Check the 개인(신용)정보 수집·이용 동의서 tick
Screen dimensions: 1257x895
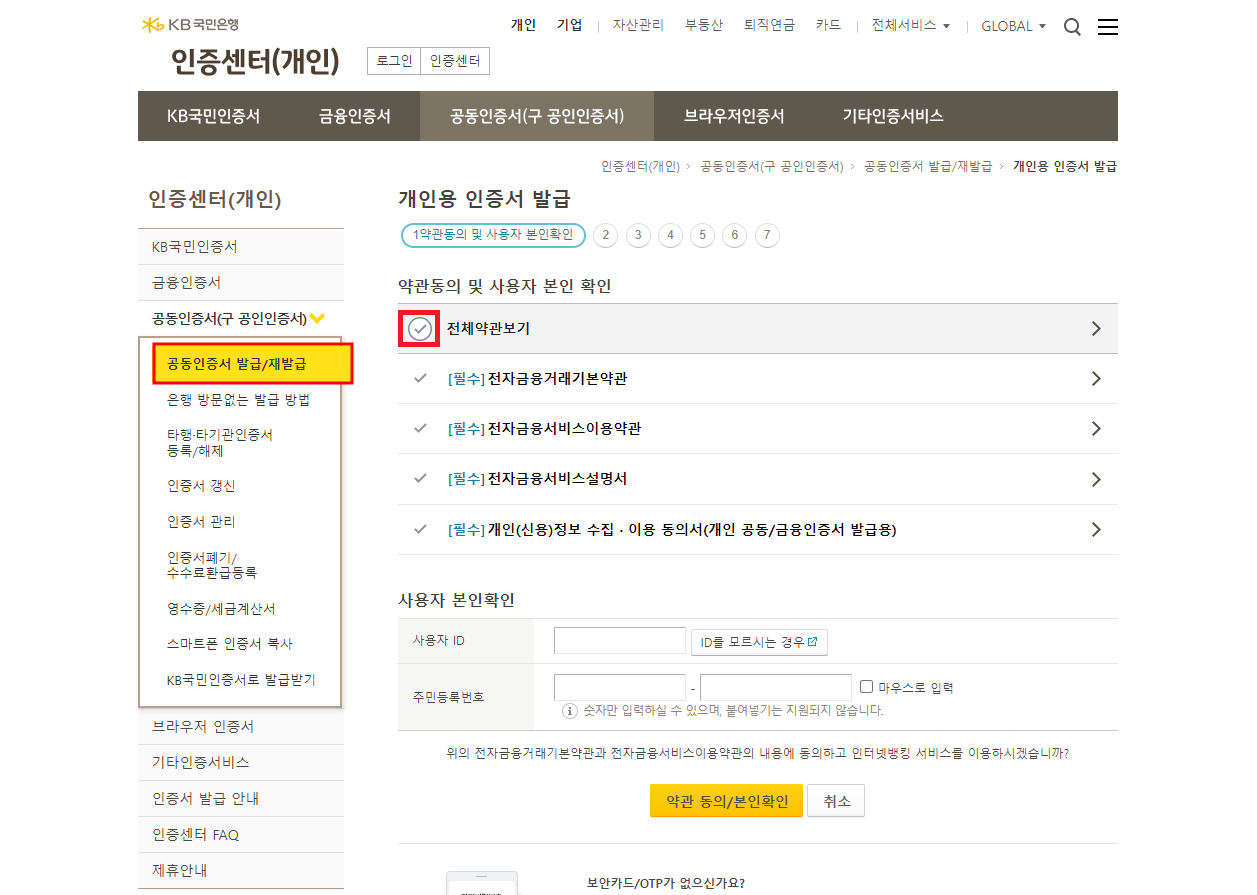(420, 529)
